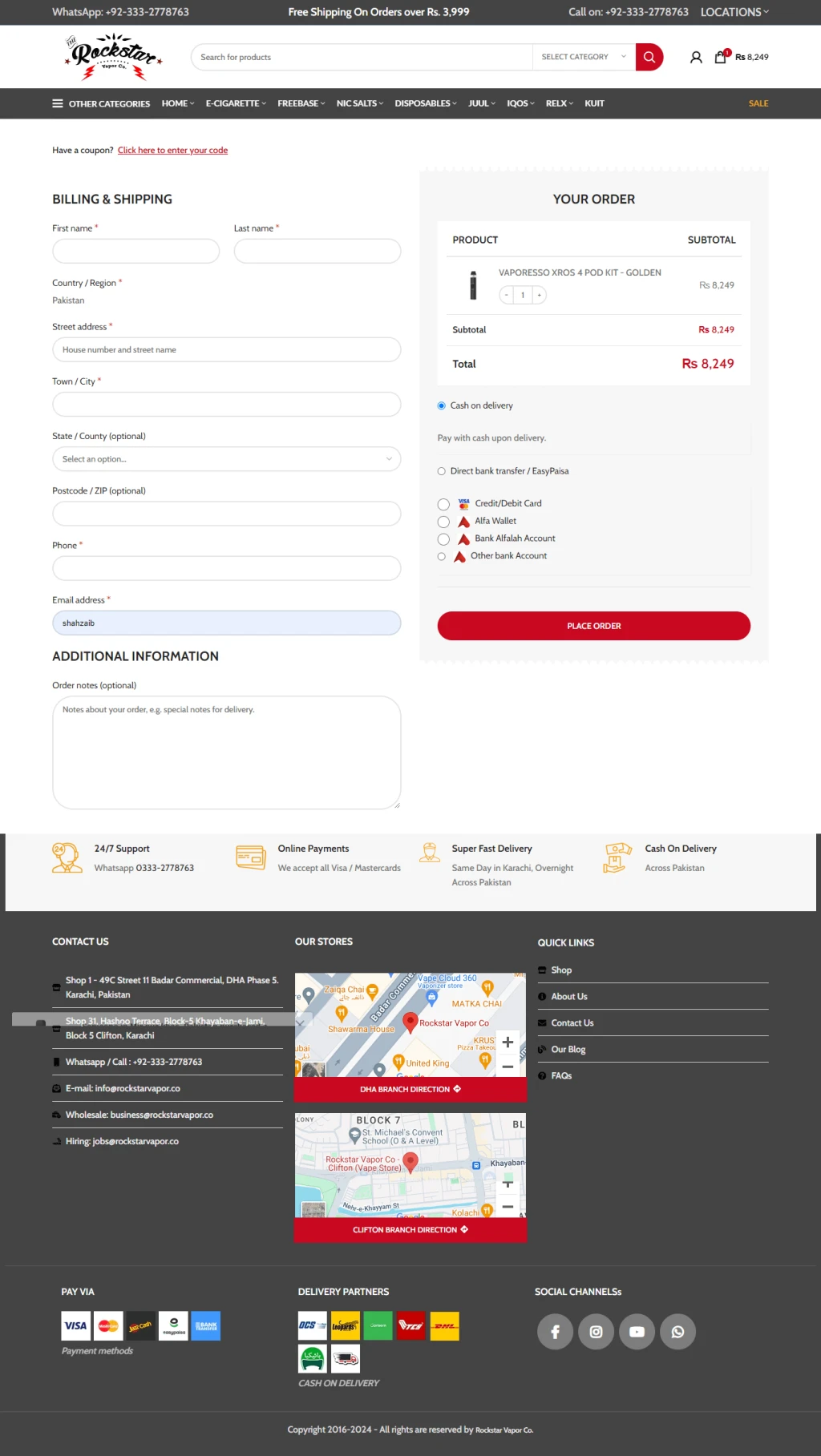The image size is (821, 1456).
Task: Expand the JUUL menu
Action: click(x=482, y=103)
